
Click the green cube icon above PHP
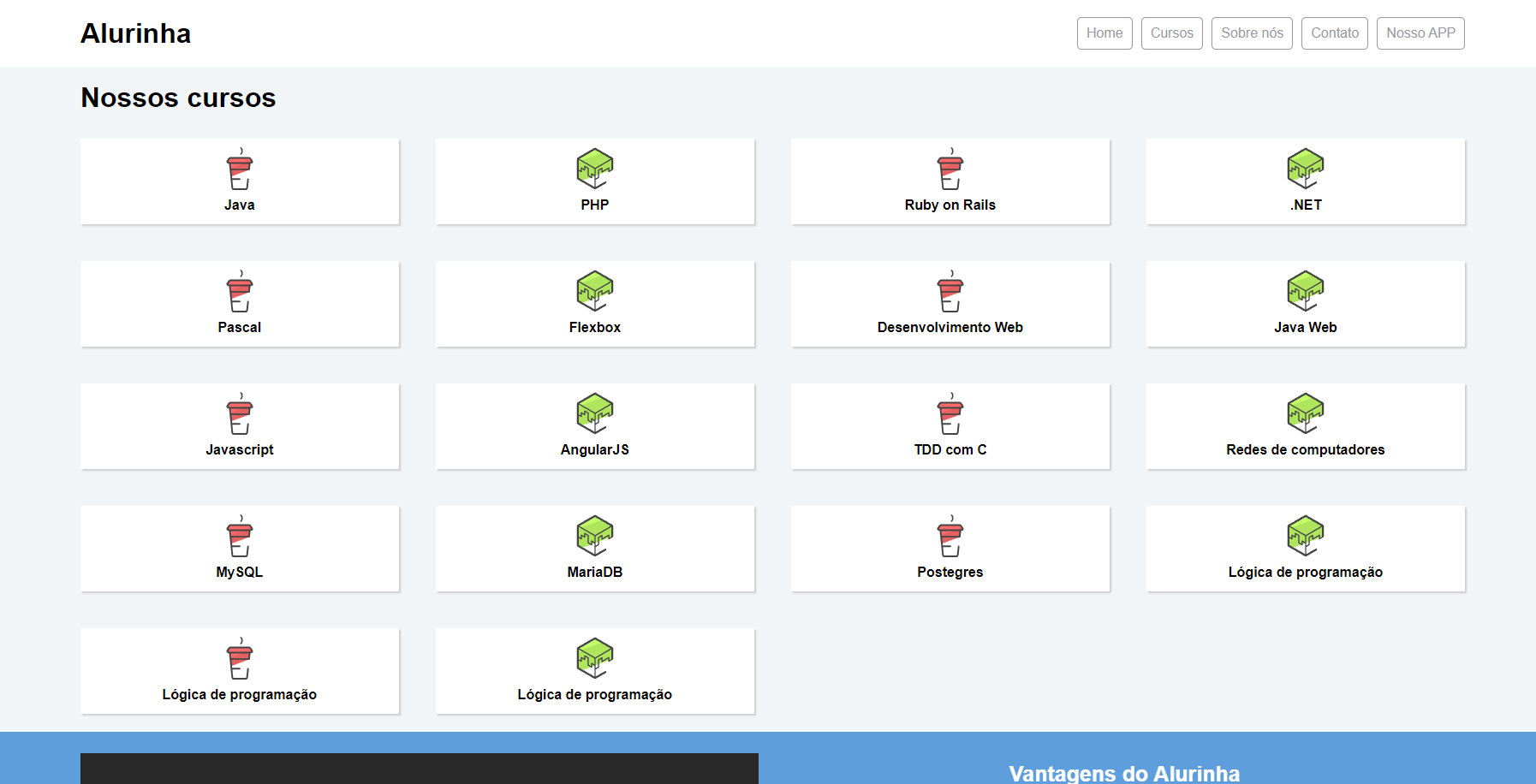[x=595, y=169]
